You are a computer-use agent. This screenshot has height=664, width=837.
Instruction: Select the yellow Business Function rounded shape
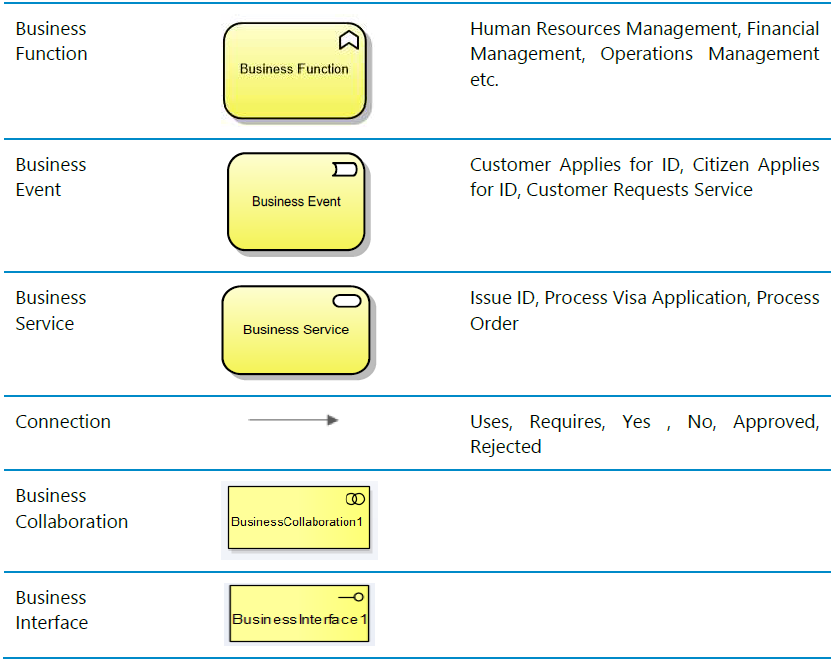click(x=294, y=72)
